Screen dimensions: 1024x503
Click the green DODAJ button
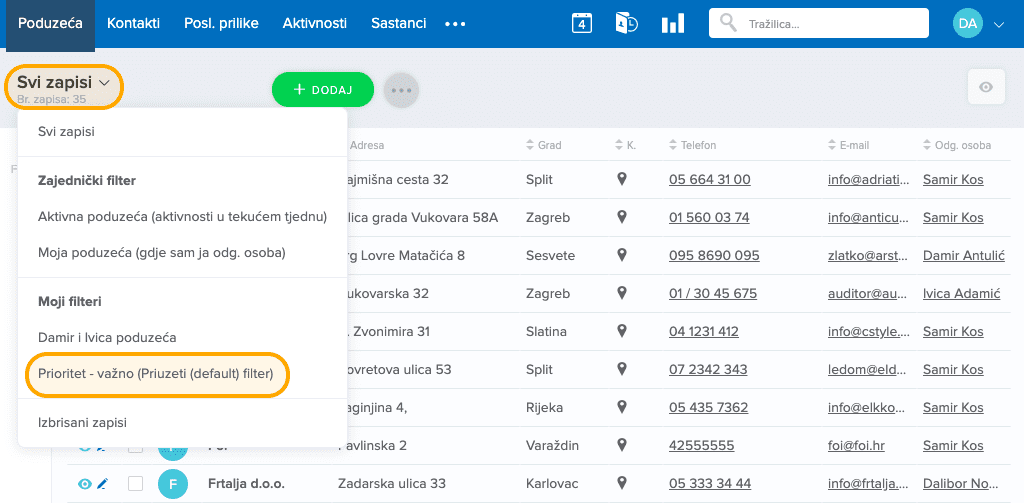tap(323, 89)
